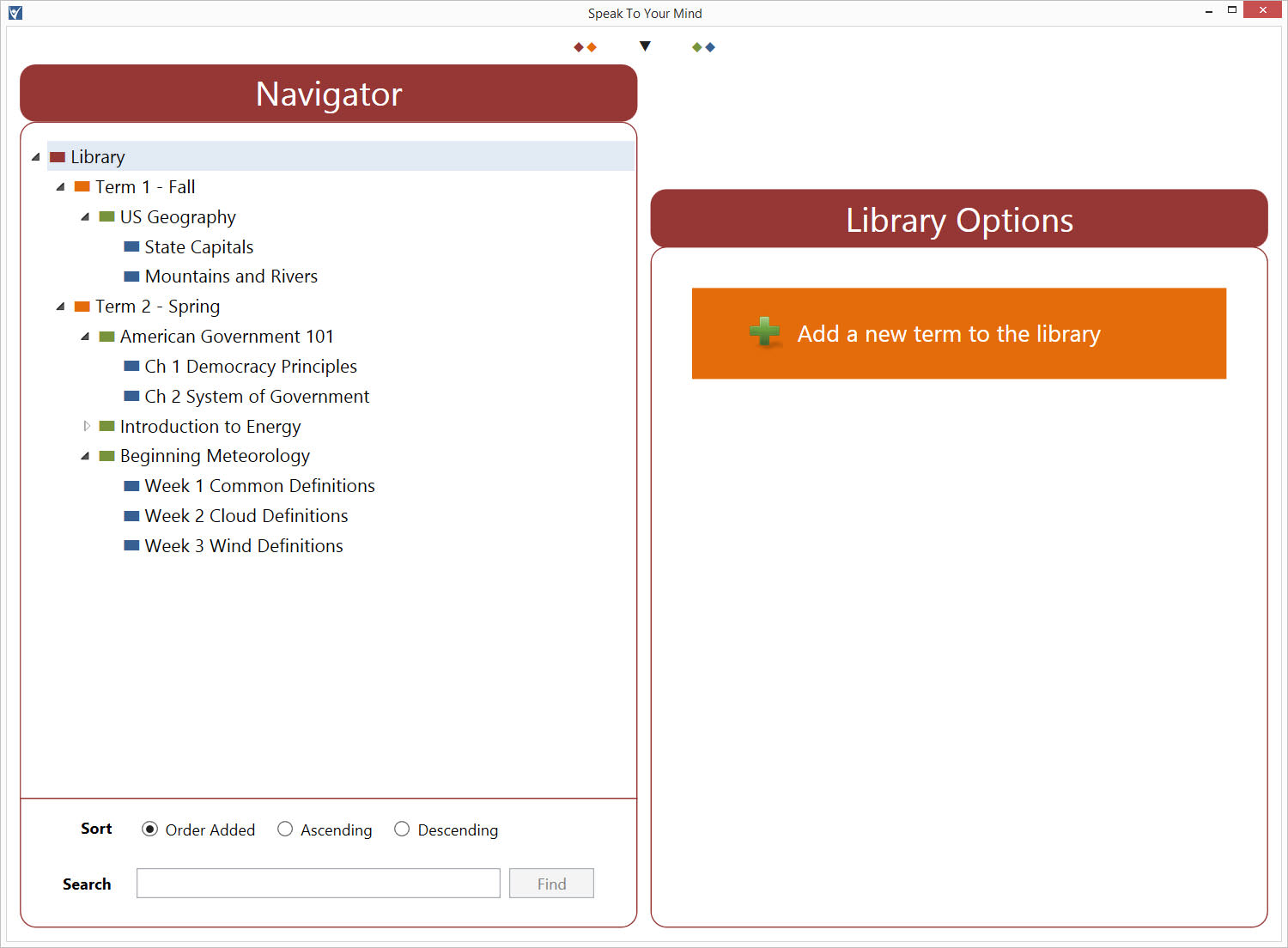Minimize the Speak To Your Mind window

pos(1209,11)
